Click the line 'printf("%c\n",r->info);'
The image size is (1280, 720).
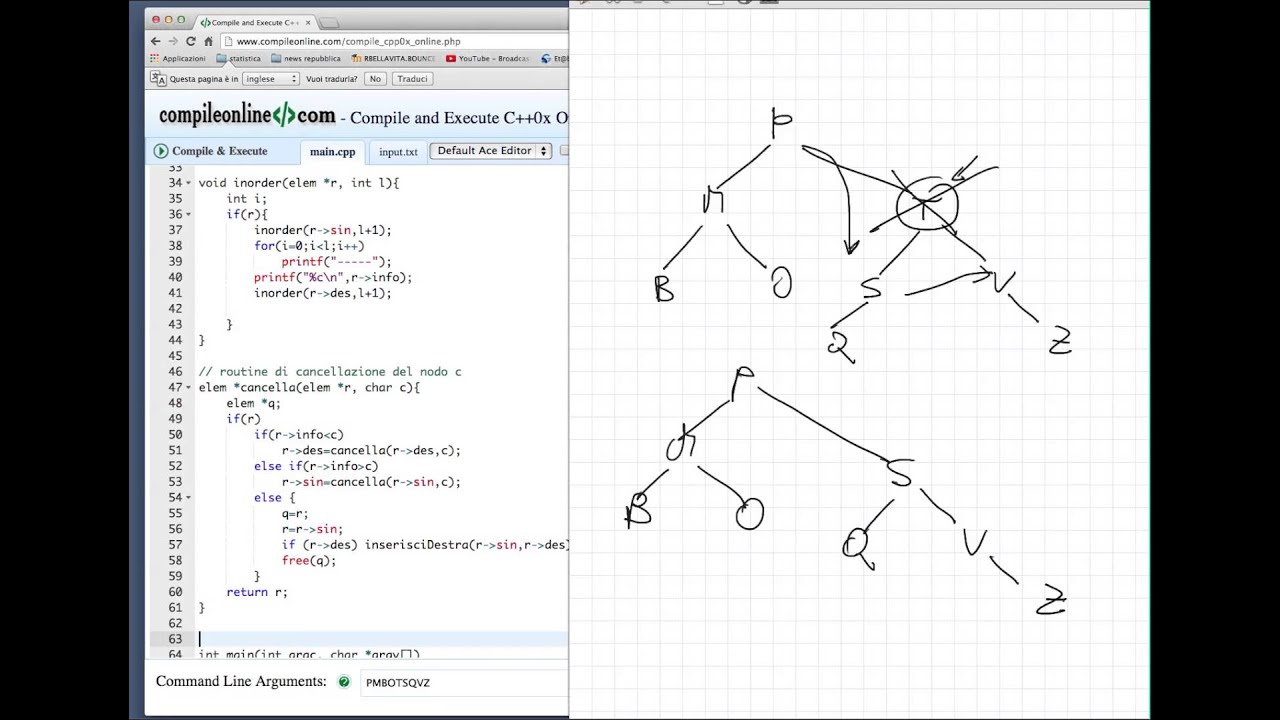[x=333, y=277]
